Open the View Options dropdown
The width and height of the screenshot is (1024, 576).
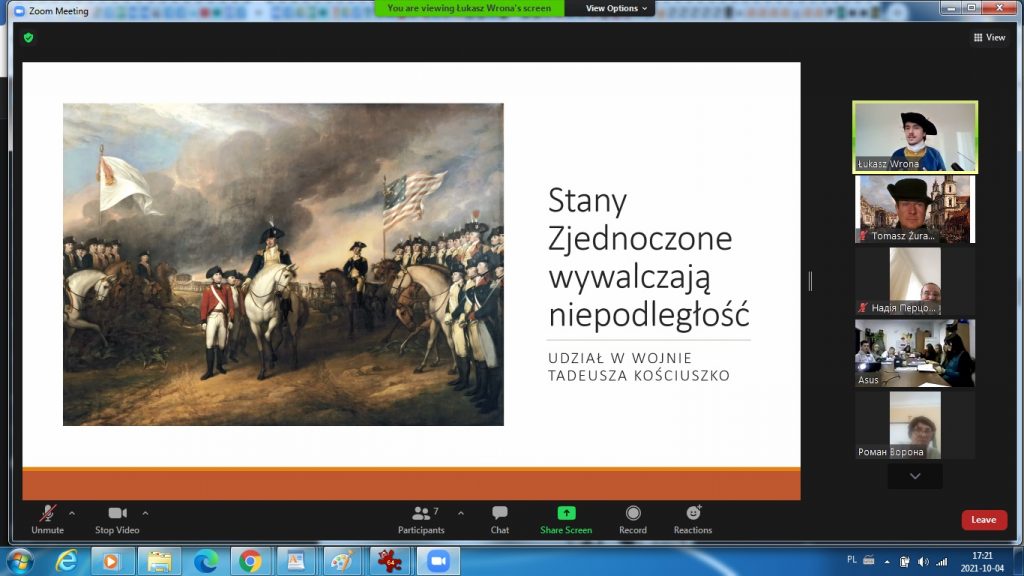(x=616, y=8)
